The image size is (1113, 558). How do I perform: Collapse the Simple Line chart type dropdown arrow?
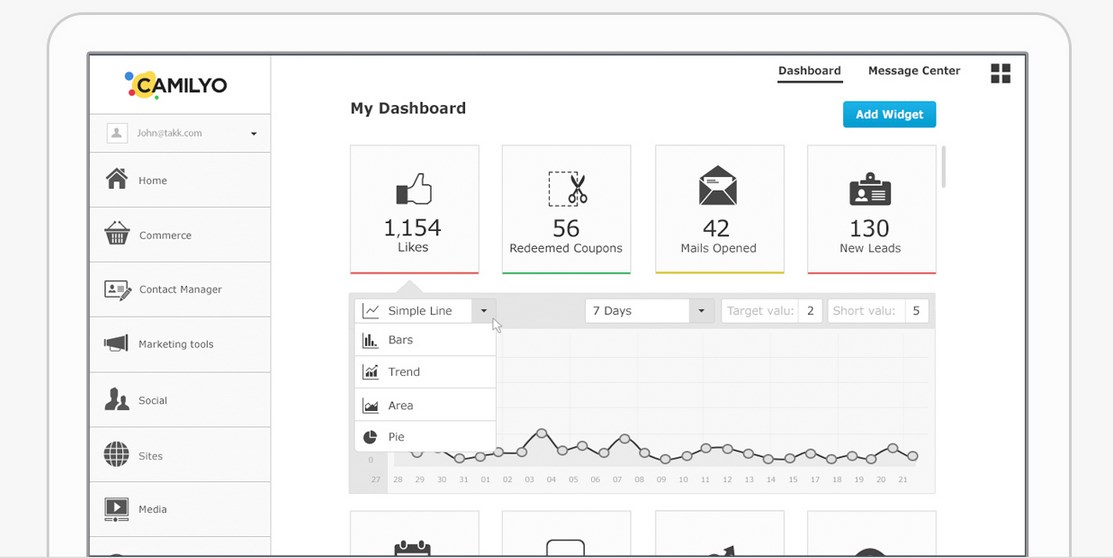pyautogui.click(x=483, y=311)
